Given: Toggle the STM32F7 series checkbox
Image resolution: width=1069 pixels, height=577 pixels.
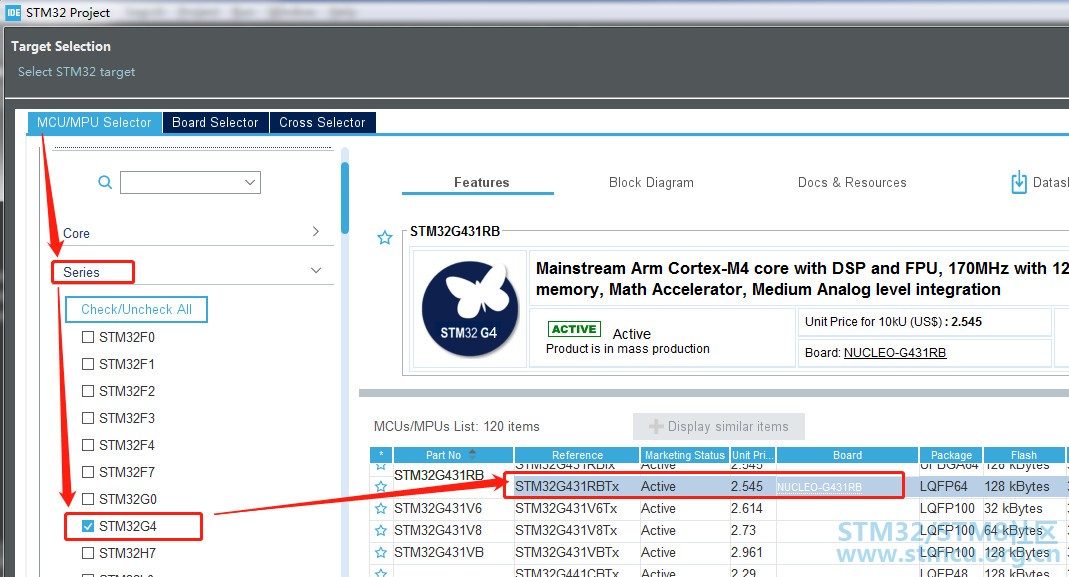Looking at the screenshot, I should (x=88, y=472).
